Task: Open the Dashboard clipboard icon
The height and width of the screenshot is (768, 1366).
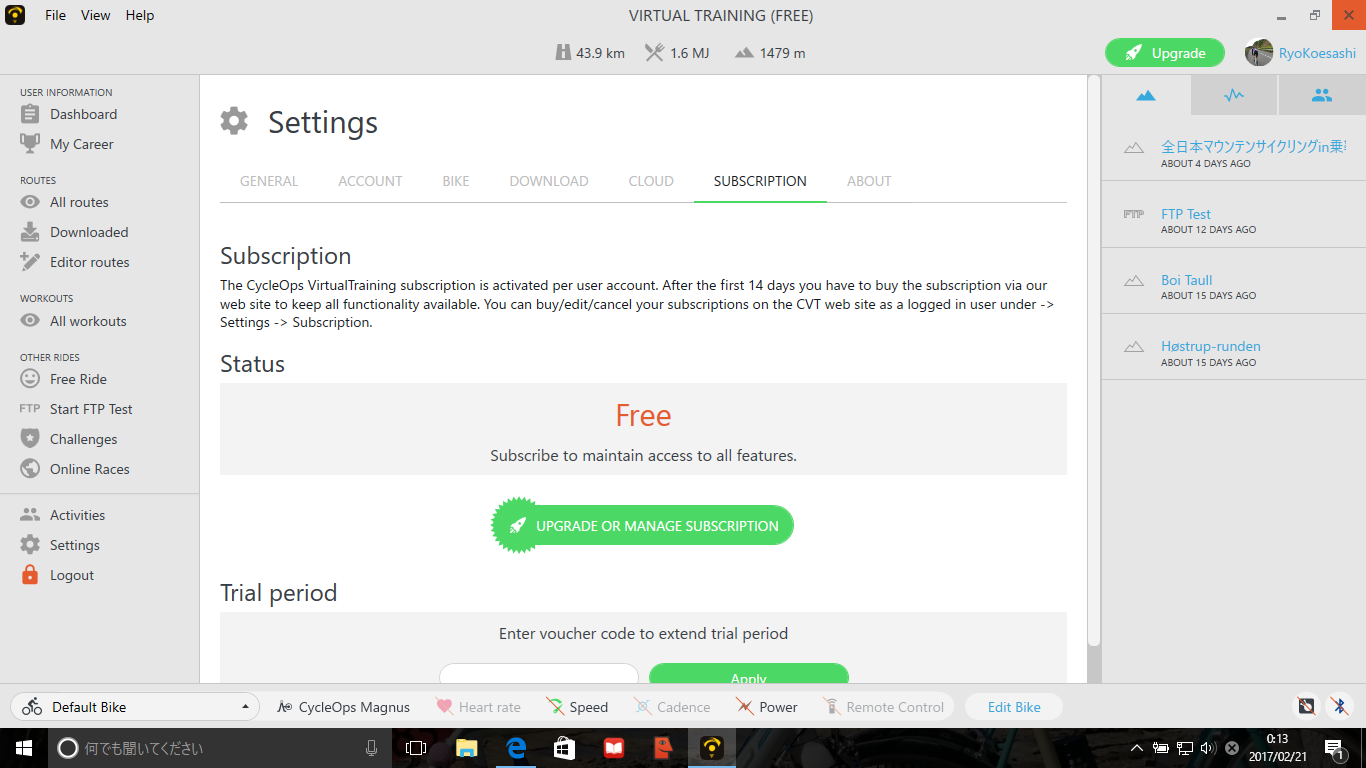Action: coord(30,114)
